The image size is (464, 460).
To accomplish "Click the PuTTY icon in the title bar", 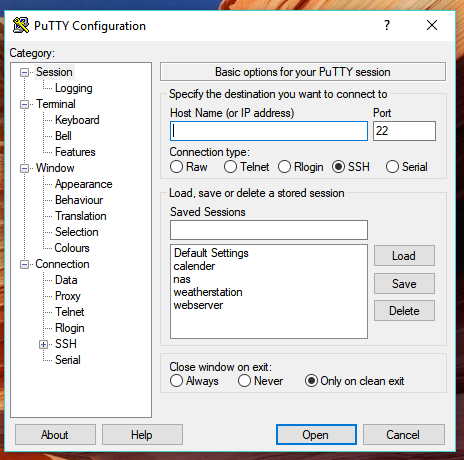I will pyautogui.click(x=21, y=26).
